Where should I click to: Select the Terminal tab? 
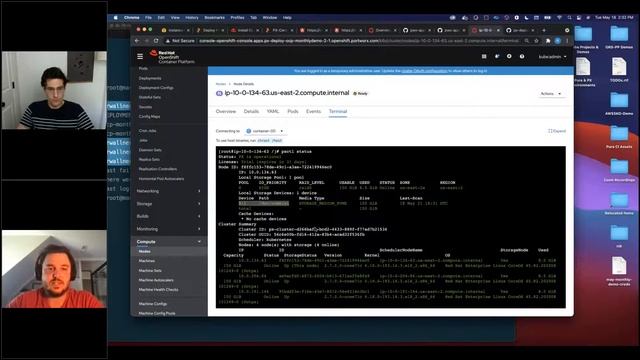[338, 111]
